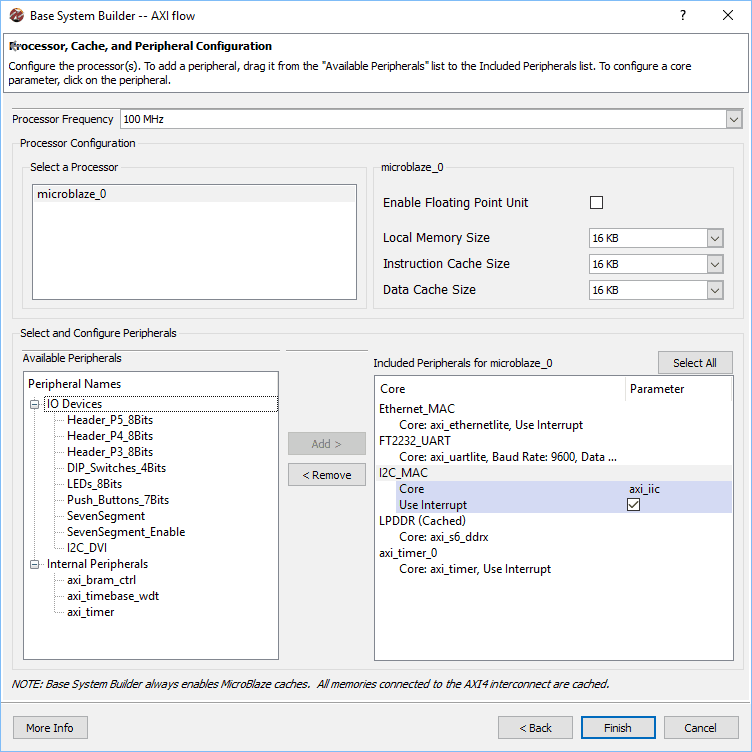This screenshot has height=752, width=752.
Task: Select microblaze_0 in the processor list
Action: [71, 194]
